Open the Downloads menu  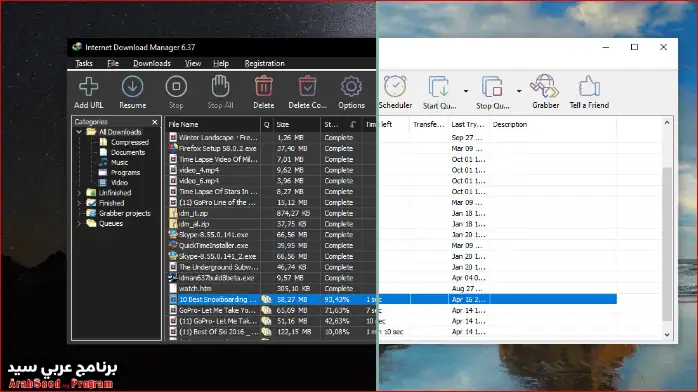(152, 63)
